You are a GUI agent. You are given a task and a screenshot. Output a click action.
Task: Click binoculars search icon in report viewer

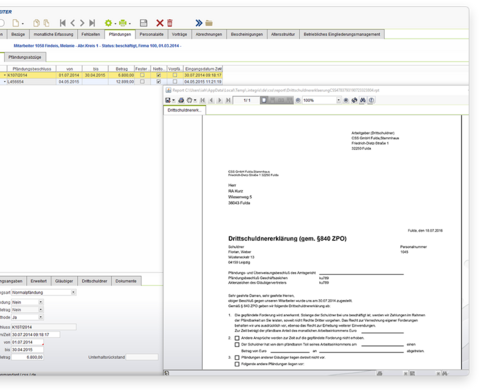tap(362, 100)
